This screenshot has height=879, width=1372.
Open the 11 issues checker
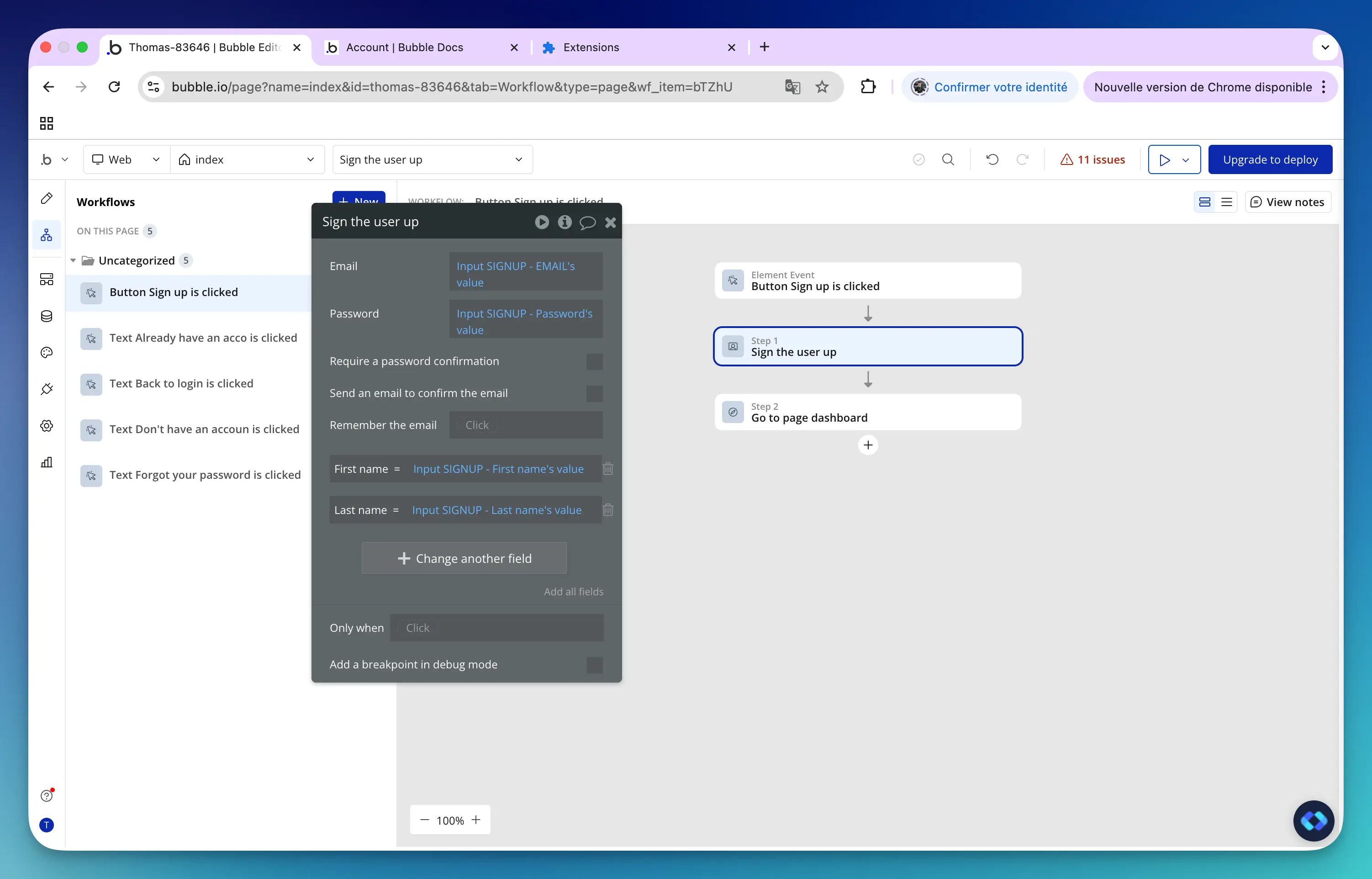(x=1092, y=160)
